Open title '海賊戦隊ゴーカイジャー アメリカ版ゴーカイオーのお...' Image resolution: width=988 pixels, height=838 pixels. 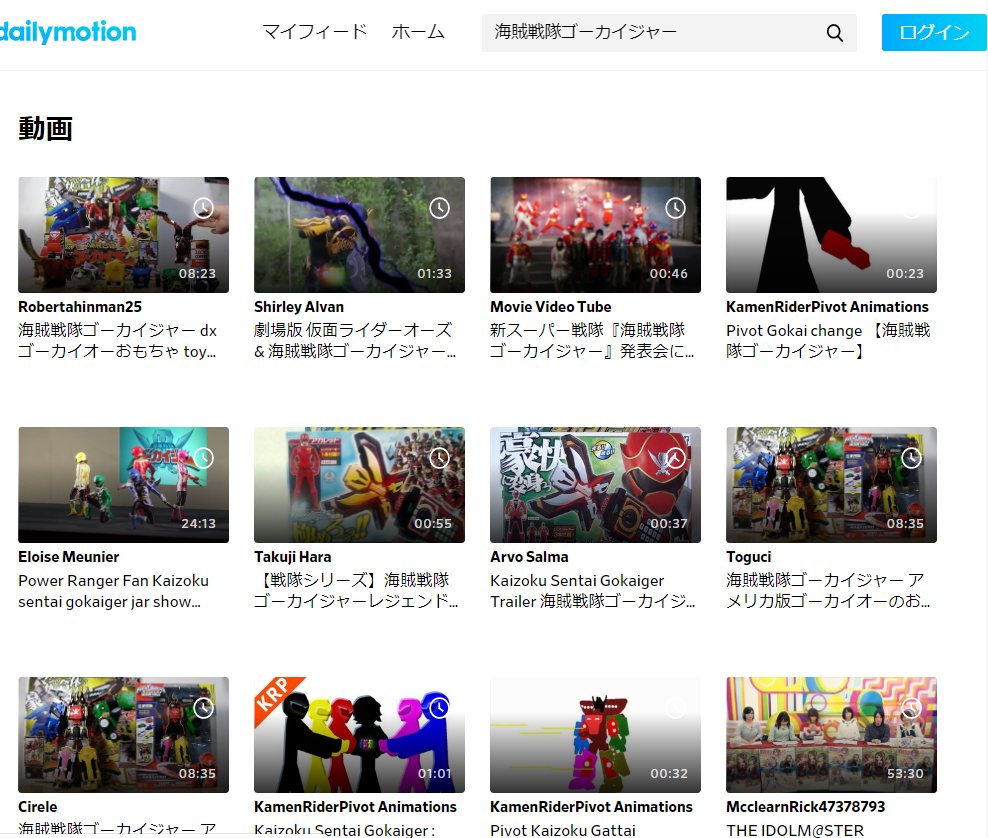click(828, 591)
